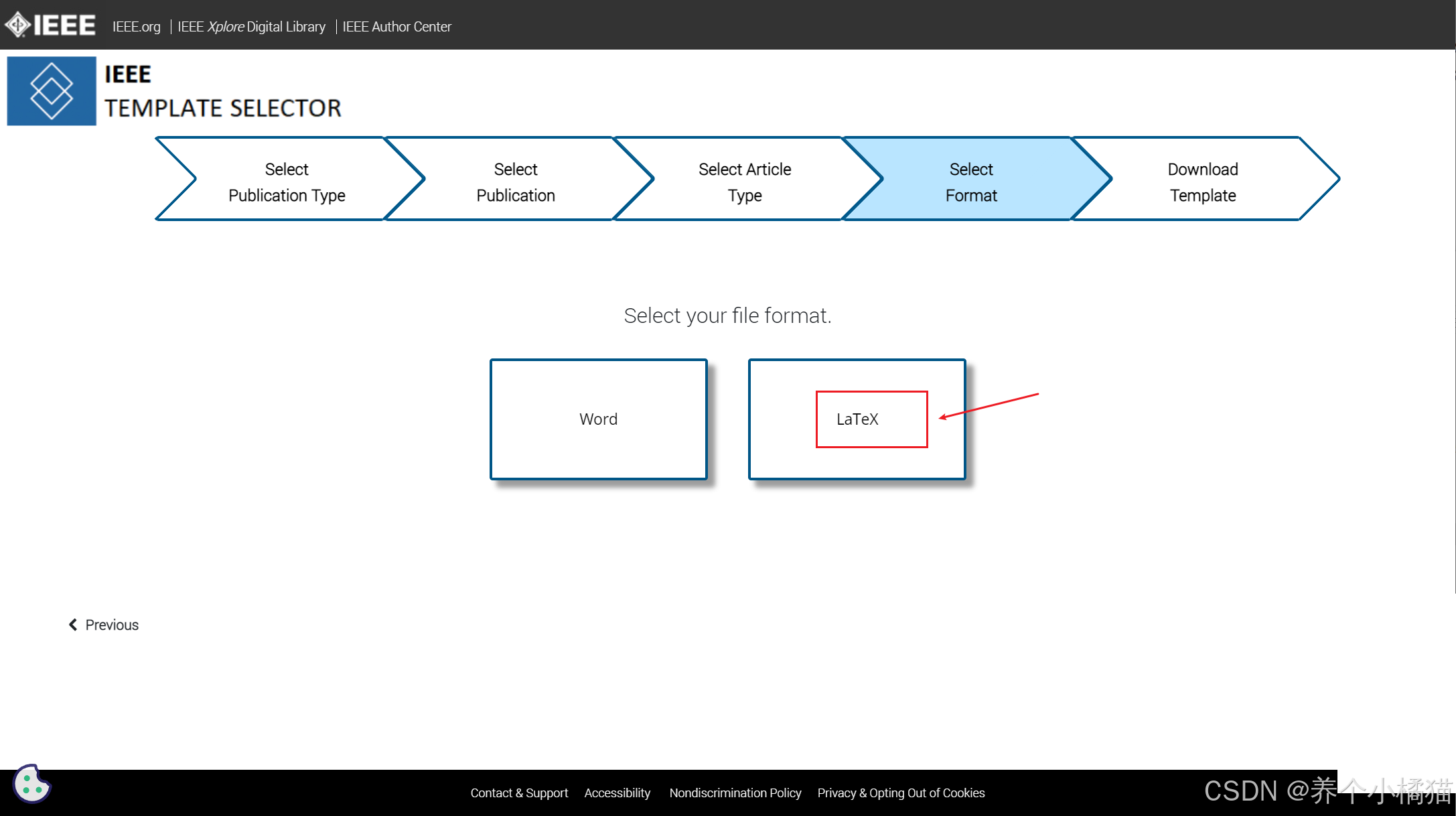Open Nondiscrimination Policy footer link
The width and height of the screenshot is (1456, 816).
735,793
